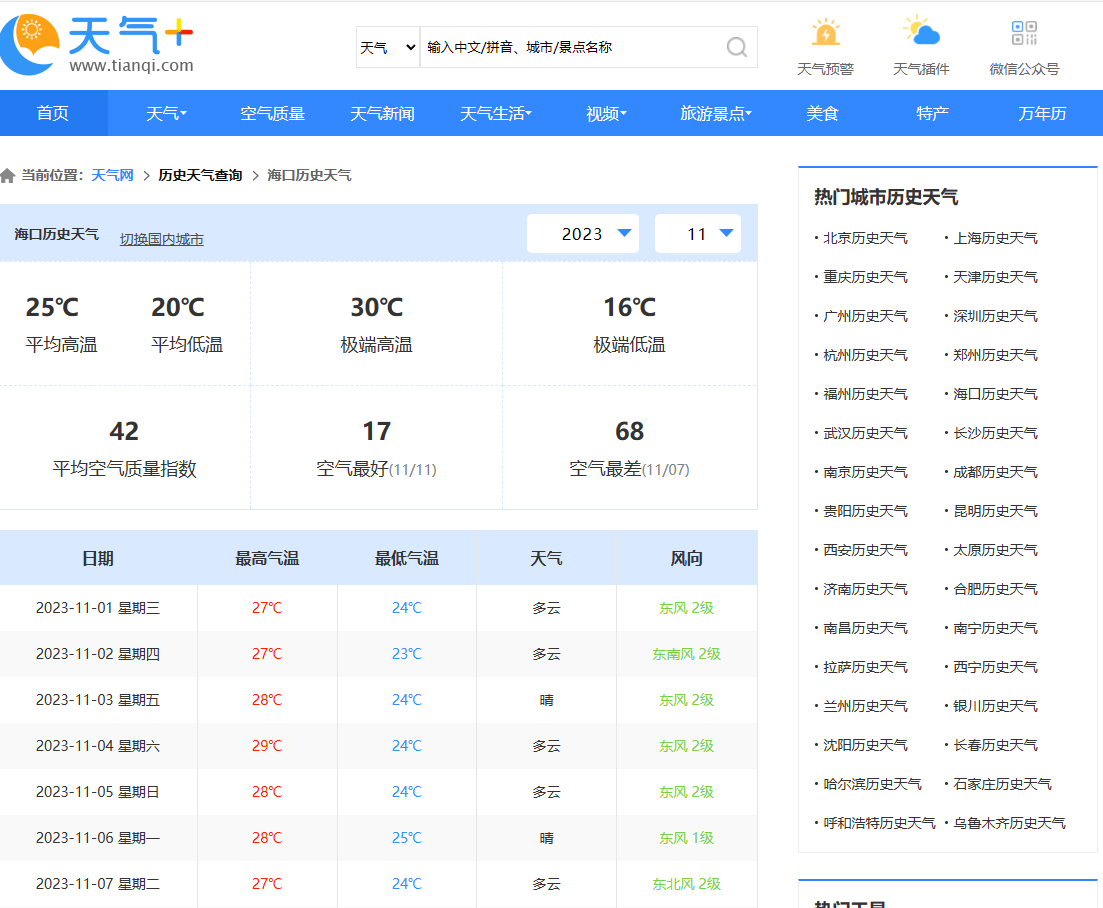Click 天气网 breadcrumb link
The width and height of the screenshot is (1103, 908).
113,175
